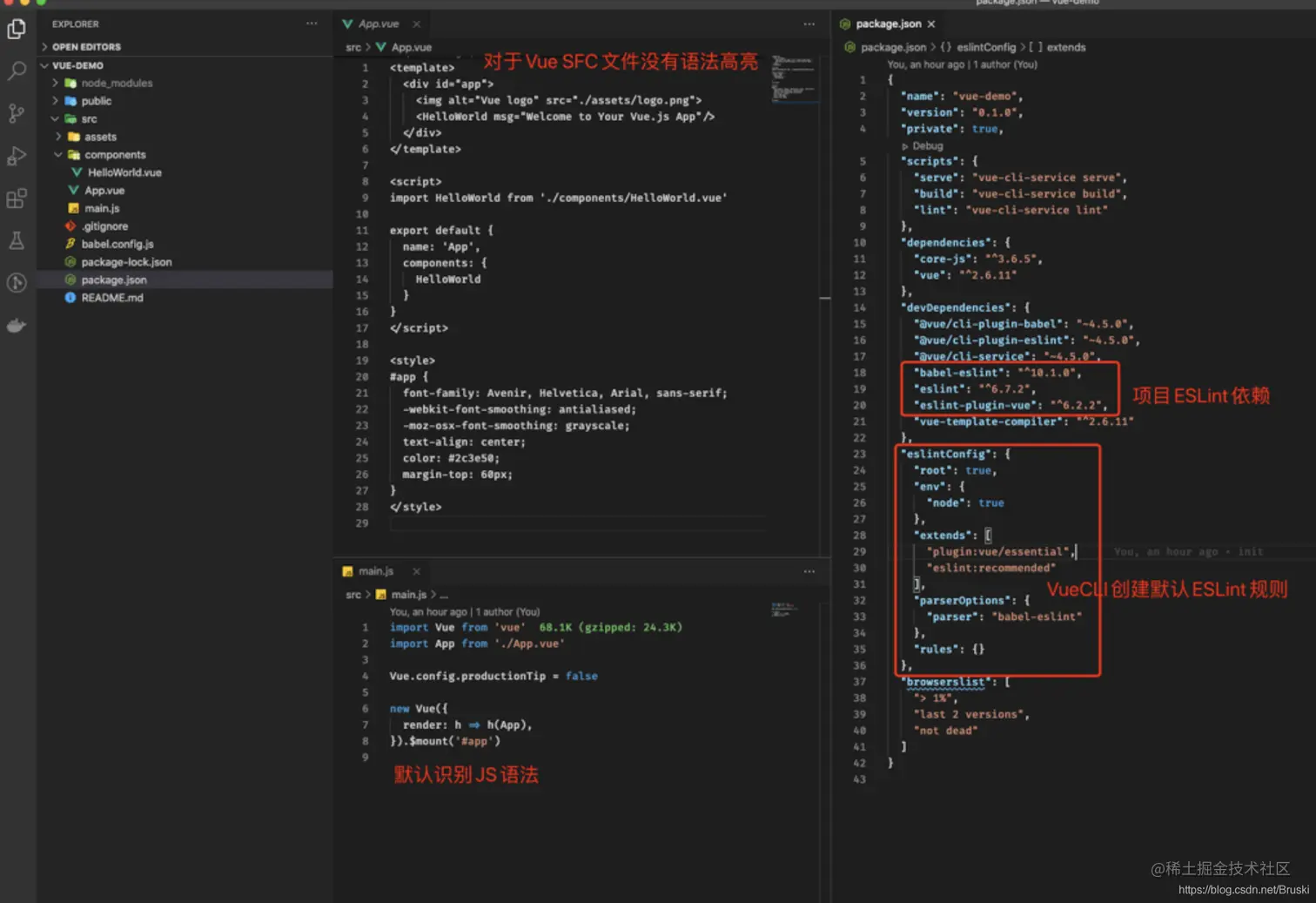Click App.vue breadcrumb item
The height and width of the screenshot is (903, 1316).
tap(411, 47)
